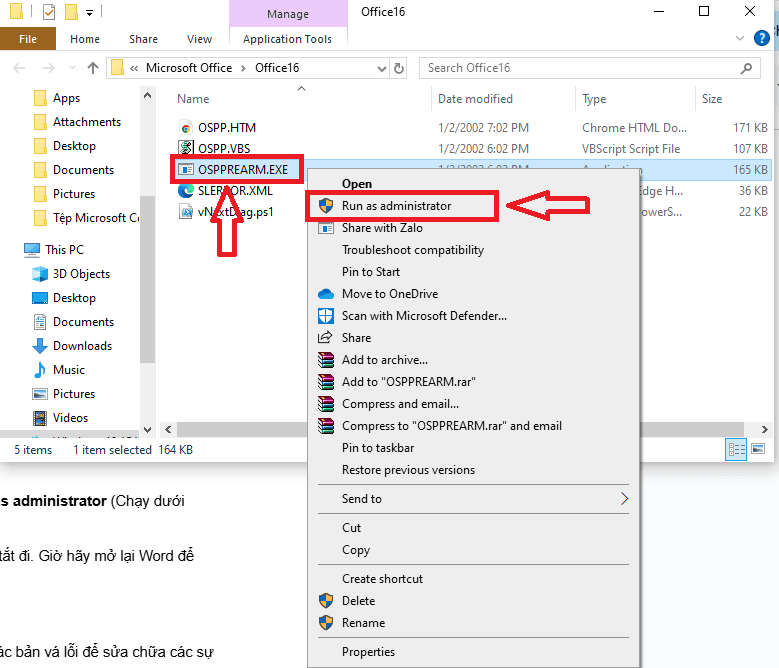Open the 3D Objects folder in sidebar

(x=81, y=274)
